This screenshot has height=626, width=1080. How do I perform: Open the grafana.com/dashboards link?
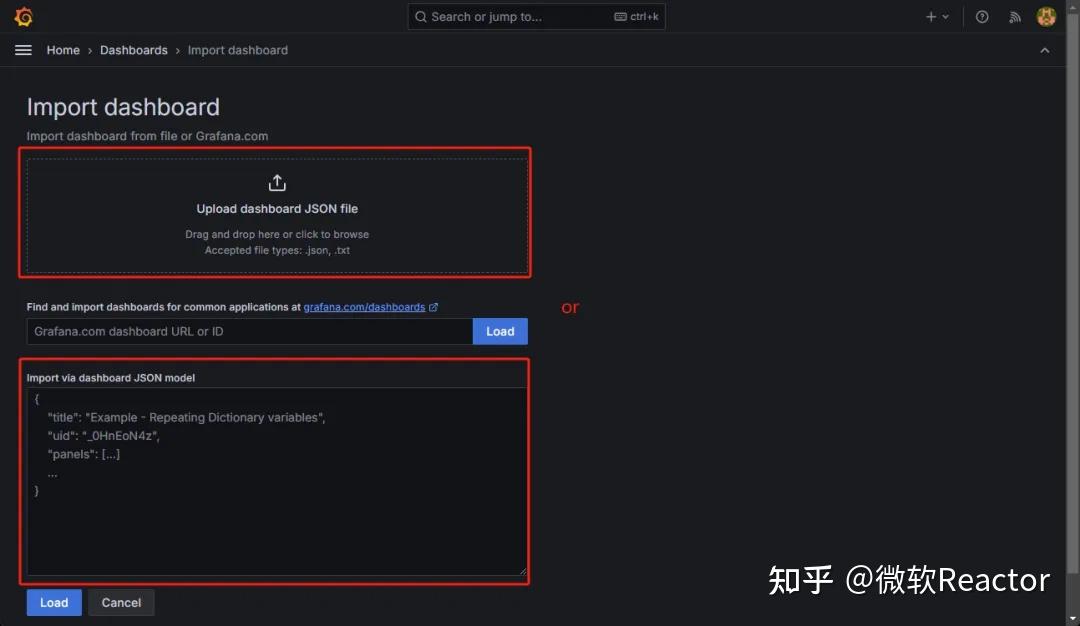pyautogui.click(x=364, y=307)
